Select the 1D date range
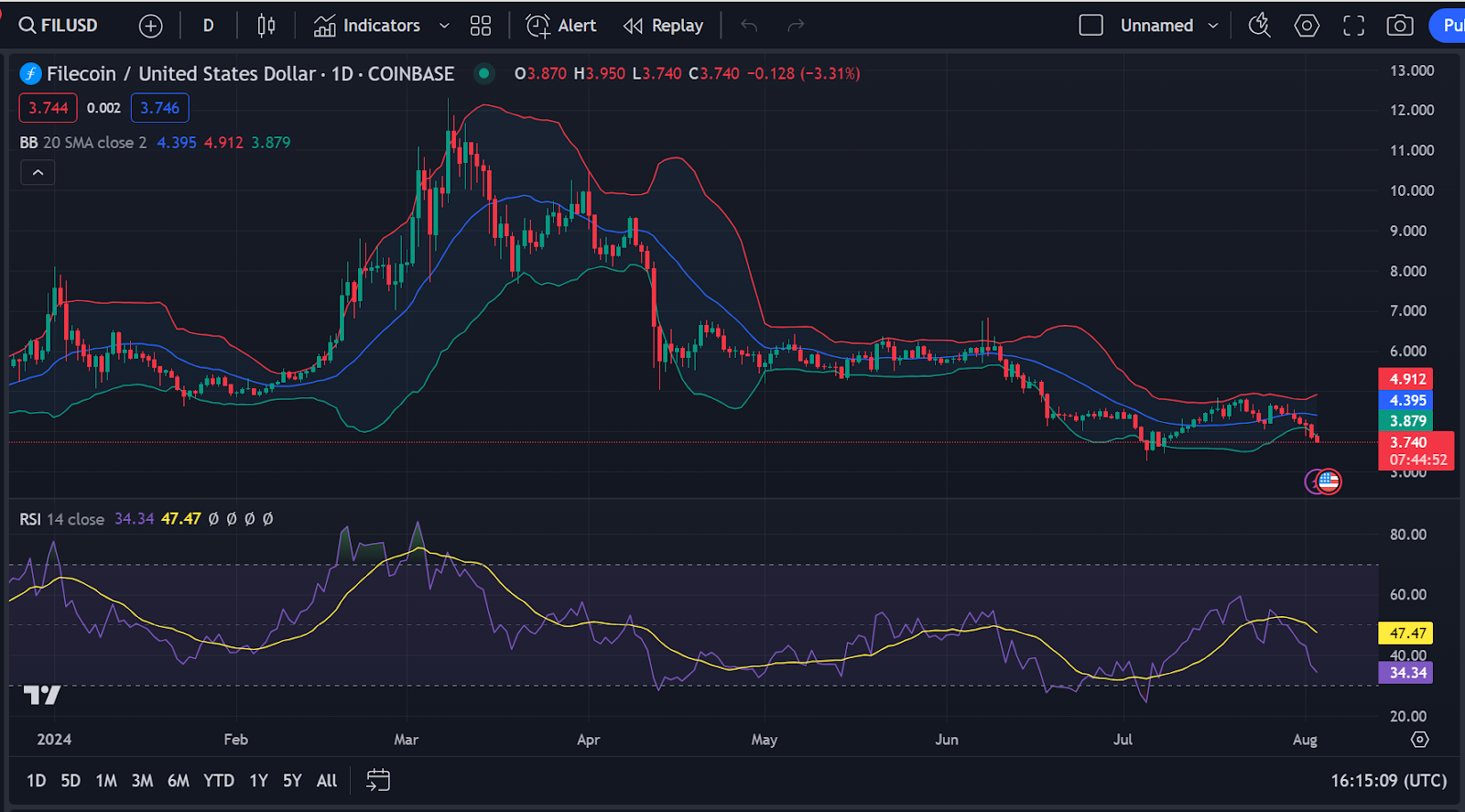This screenshot has height=812, width=1465. [36, 781]
